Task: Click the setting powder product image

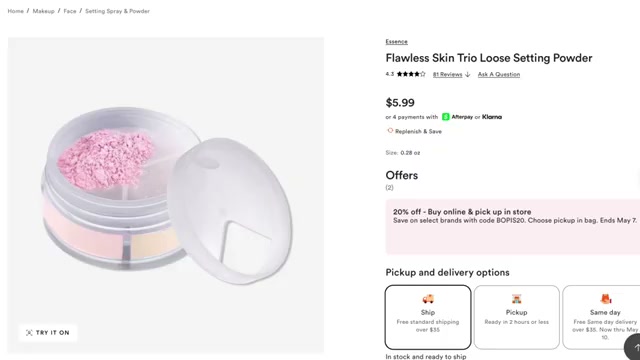Action: [x=166, y=195]
